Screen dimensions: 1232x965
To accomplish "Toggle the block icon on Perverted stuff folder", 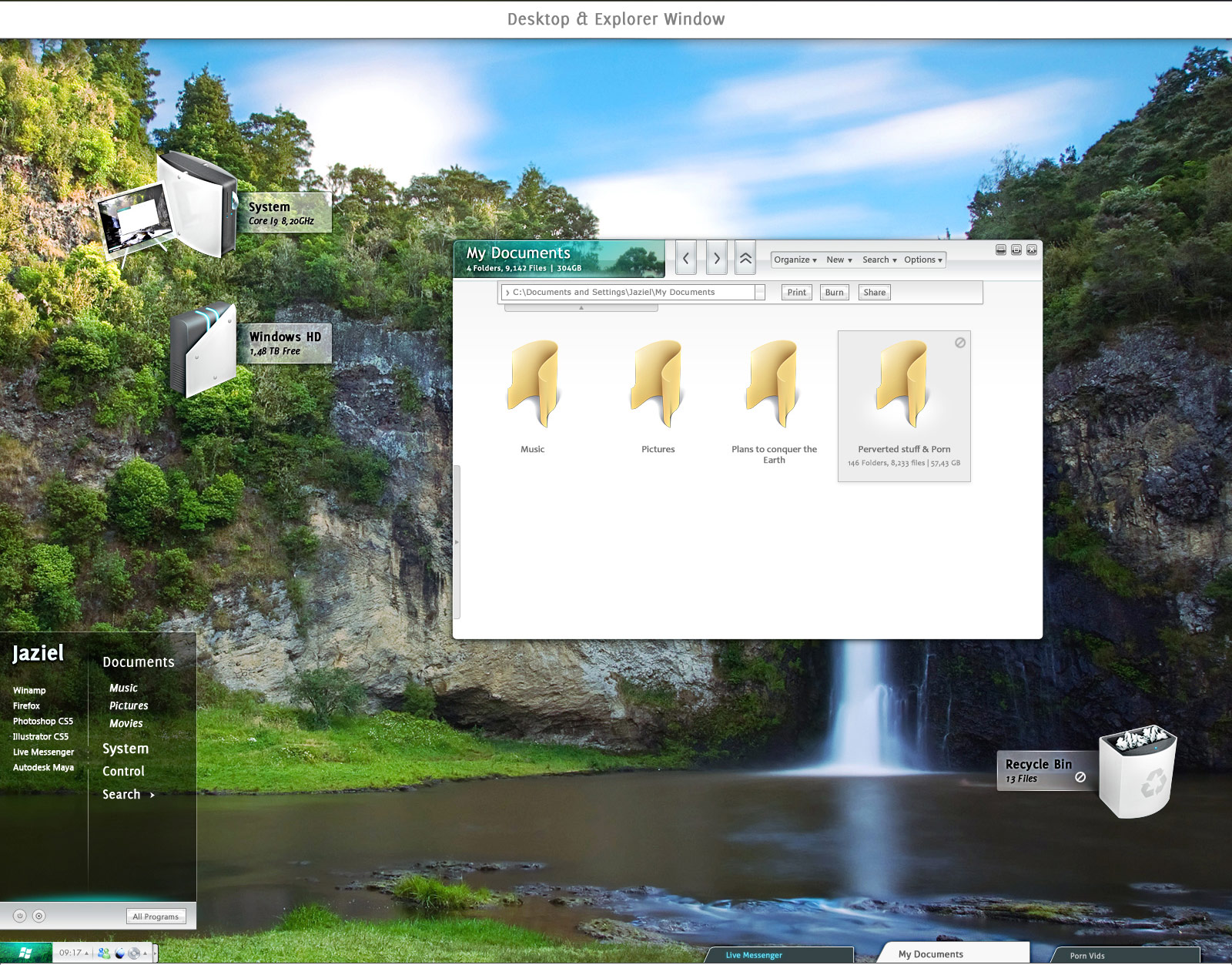I will coord(959,343).
